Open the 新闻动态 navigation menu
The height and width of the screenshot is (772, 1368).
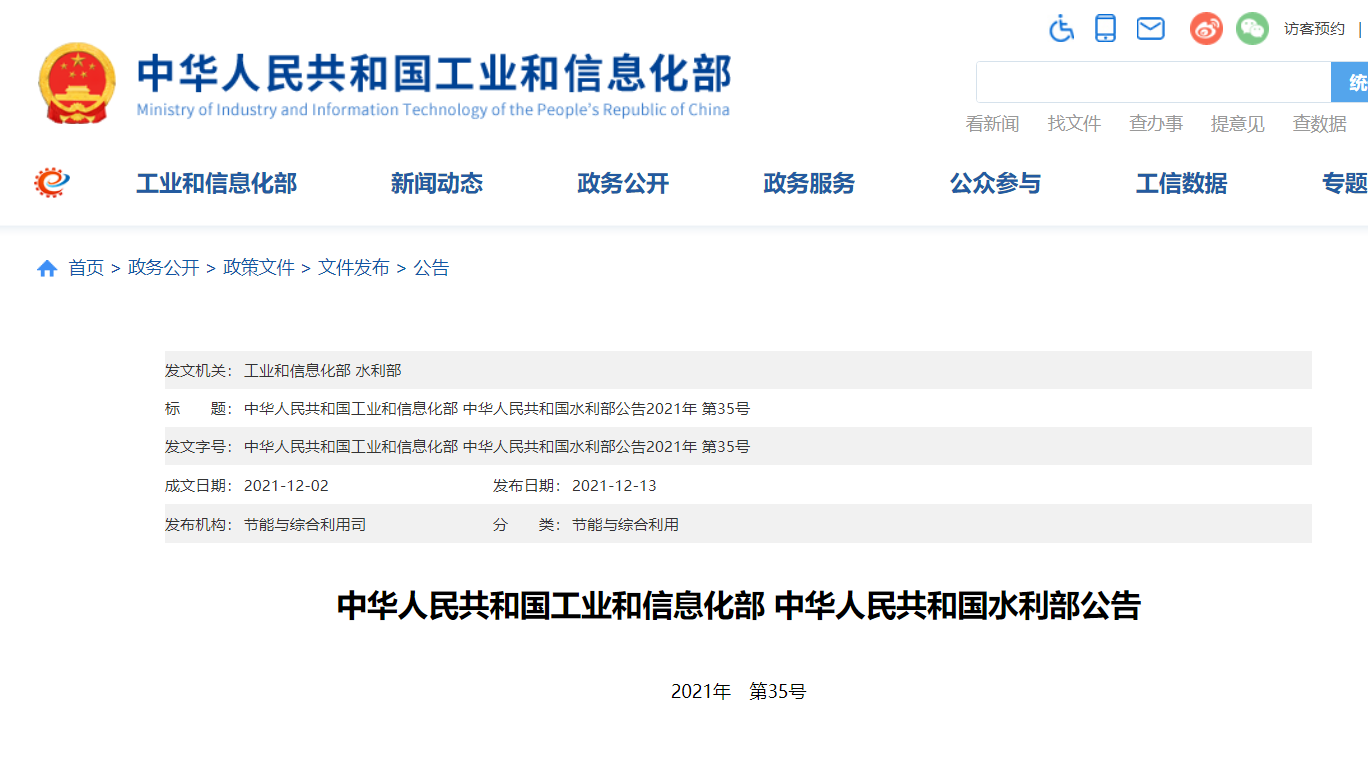coord(436,184)
